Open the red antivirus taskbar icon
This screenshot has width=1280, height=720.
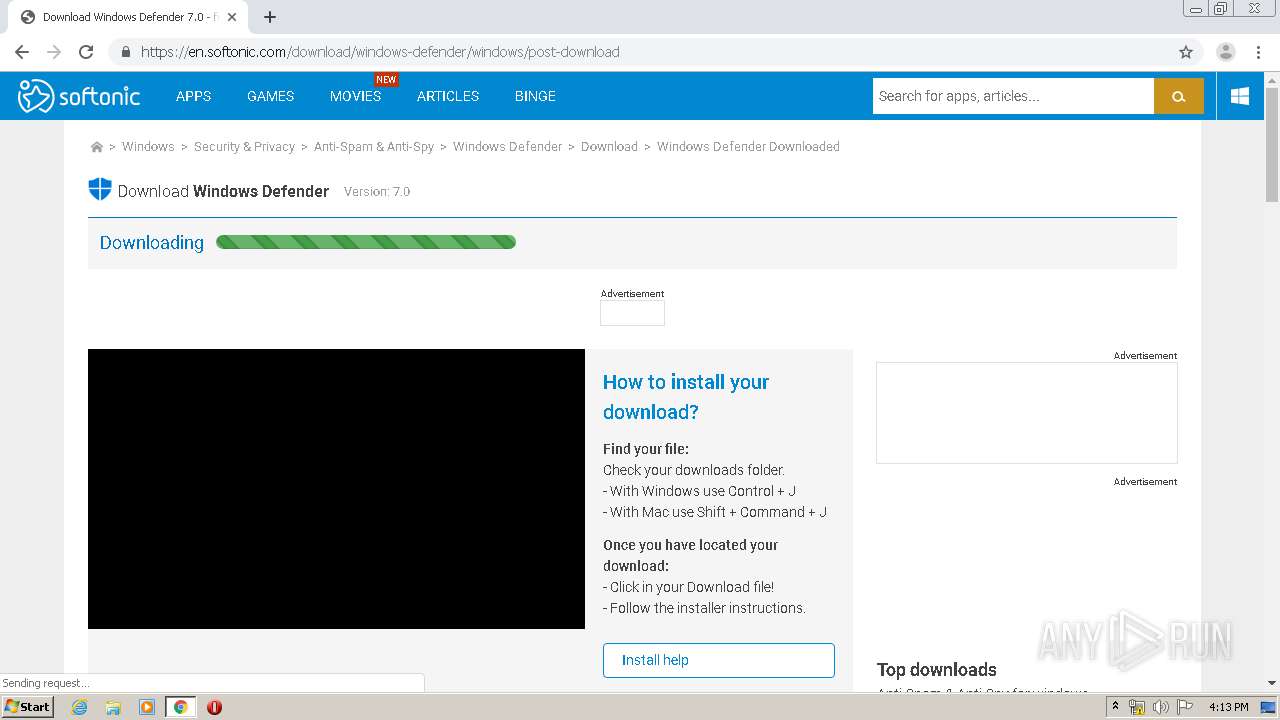pos(214,706)
